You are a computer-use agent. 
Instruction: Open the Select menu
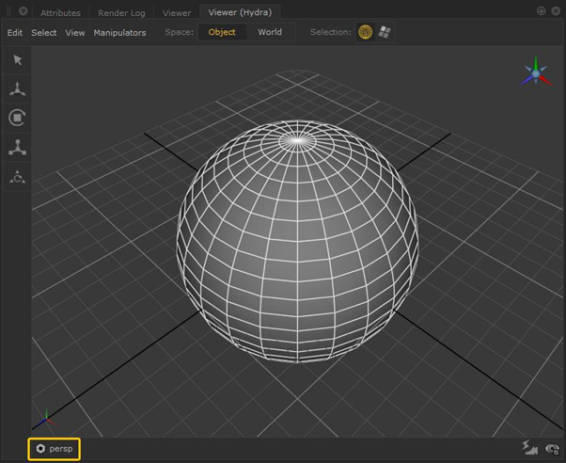pos(44,33)
